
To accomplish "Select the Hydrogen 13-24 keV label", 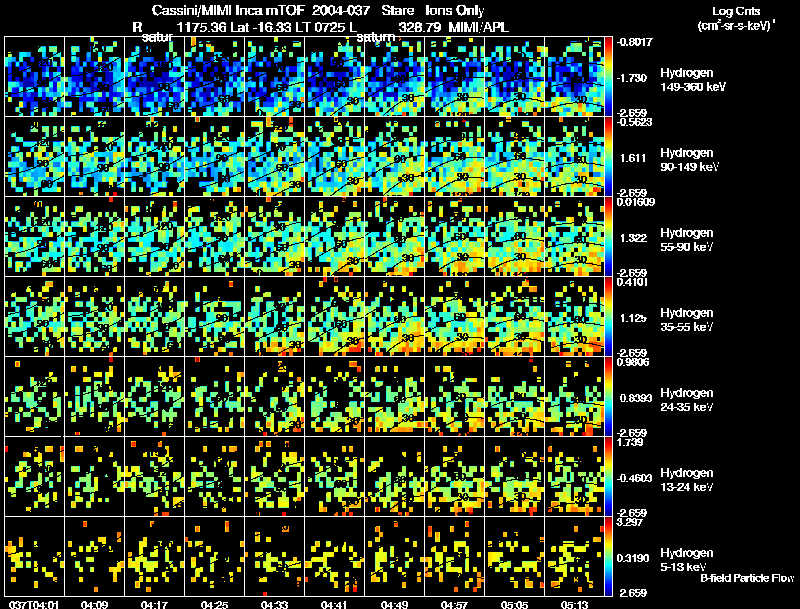I will 687,480.
